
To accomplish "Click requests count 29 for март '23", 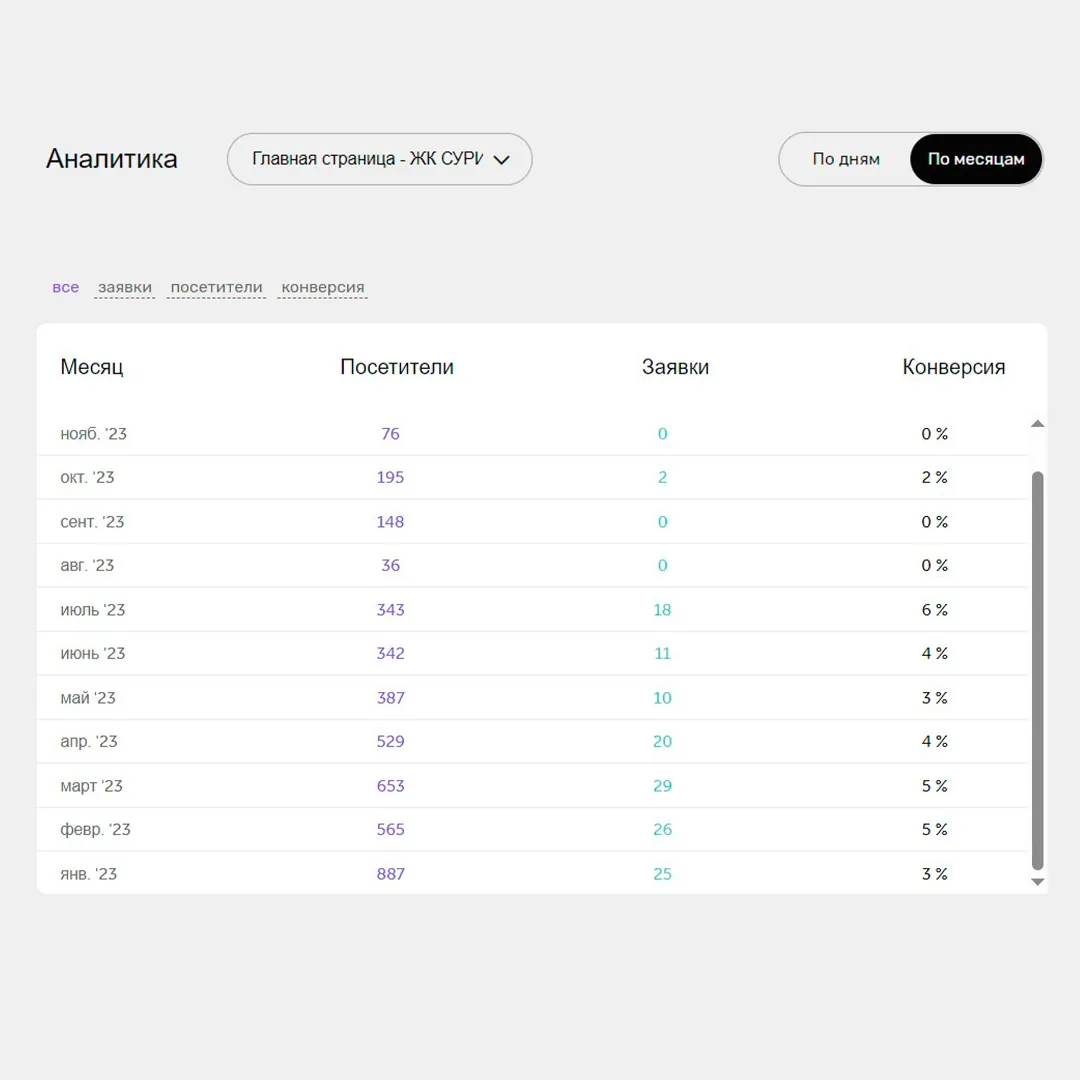I will tap(662, 786).
